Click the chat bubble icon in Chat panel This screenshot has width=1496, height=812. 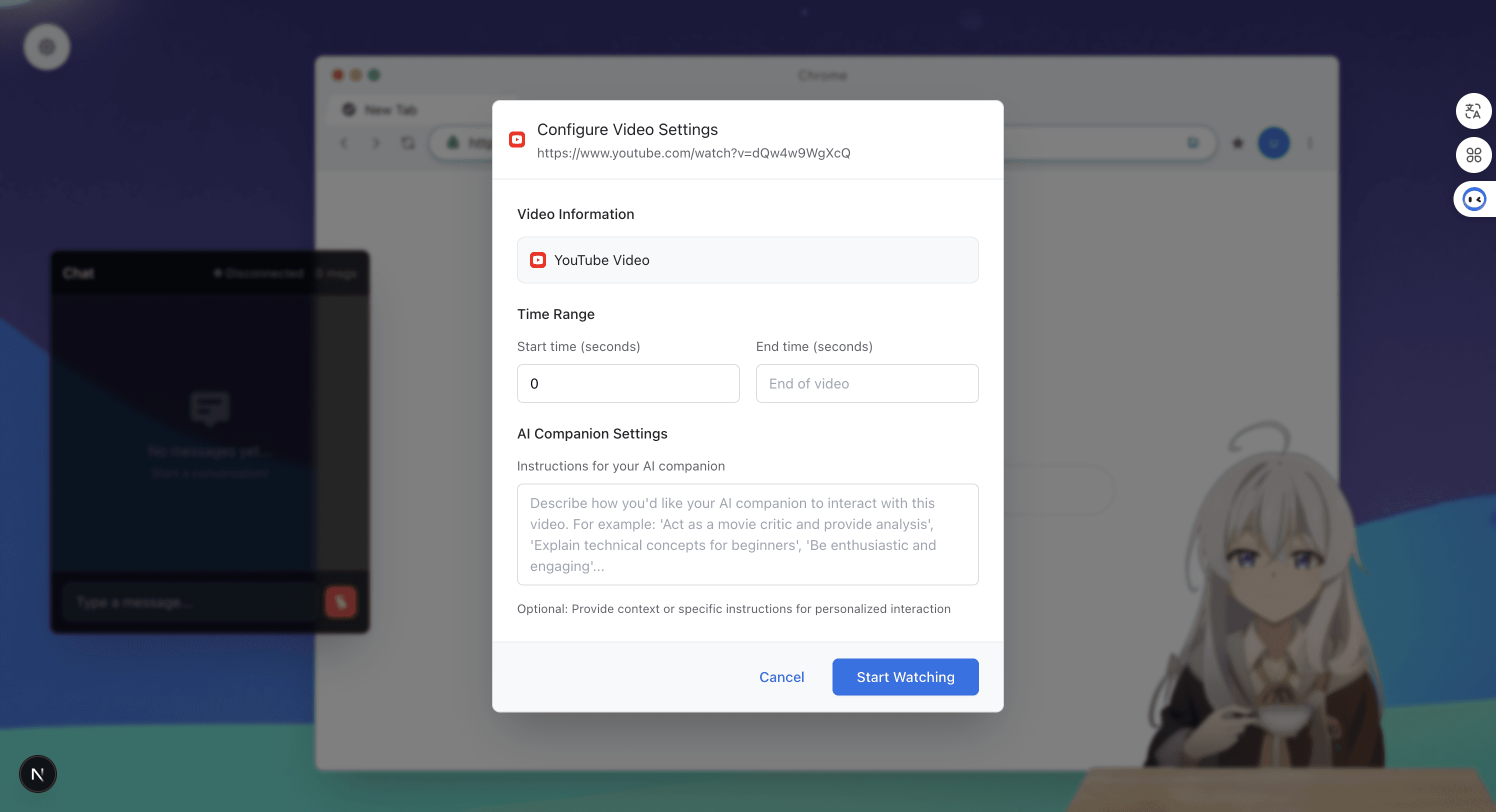209,409
